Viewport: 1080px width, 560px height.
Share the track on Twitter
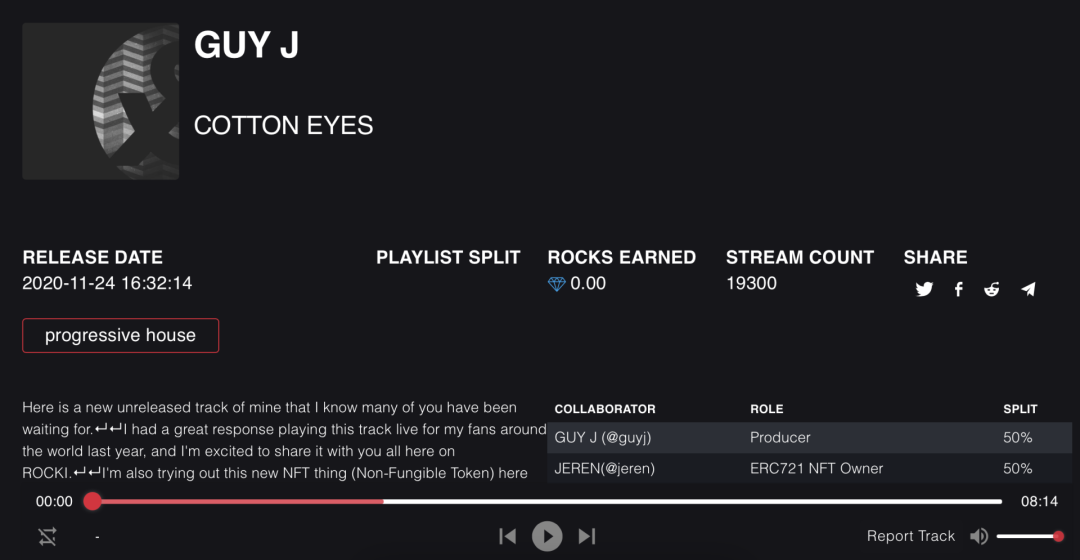(924, 289)
